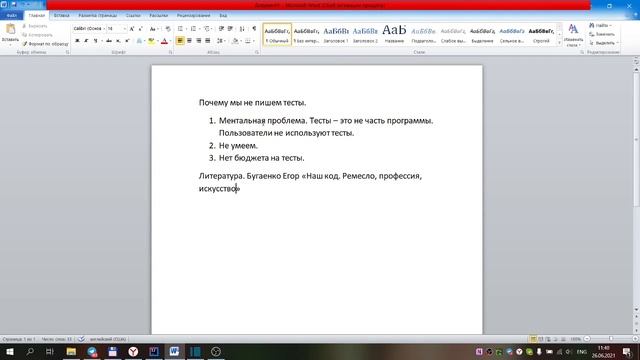Click on text 'Не умеем.'
640x360 pixels.
(238, 145)
